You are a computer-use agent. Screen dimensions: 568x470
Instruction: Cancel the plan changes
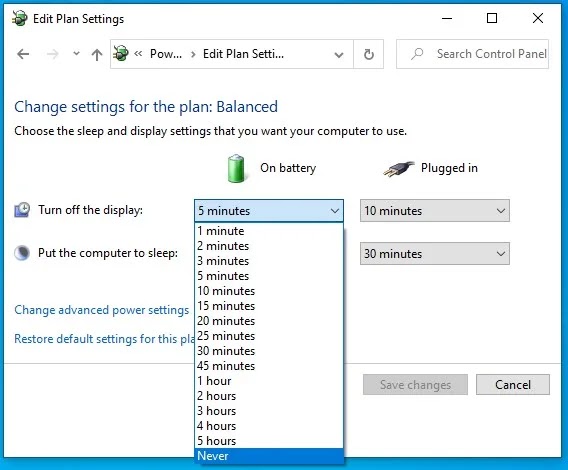tap(513, 384)
